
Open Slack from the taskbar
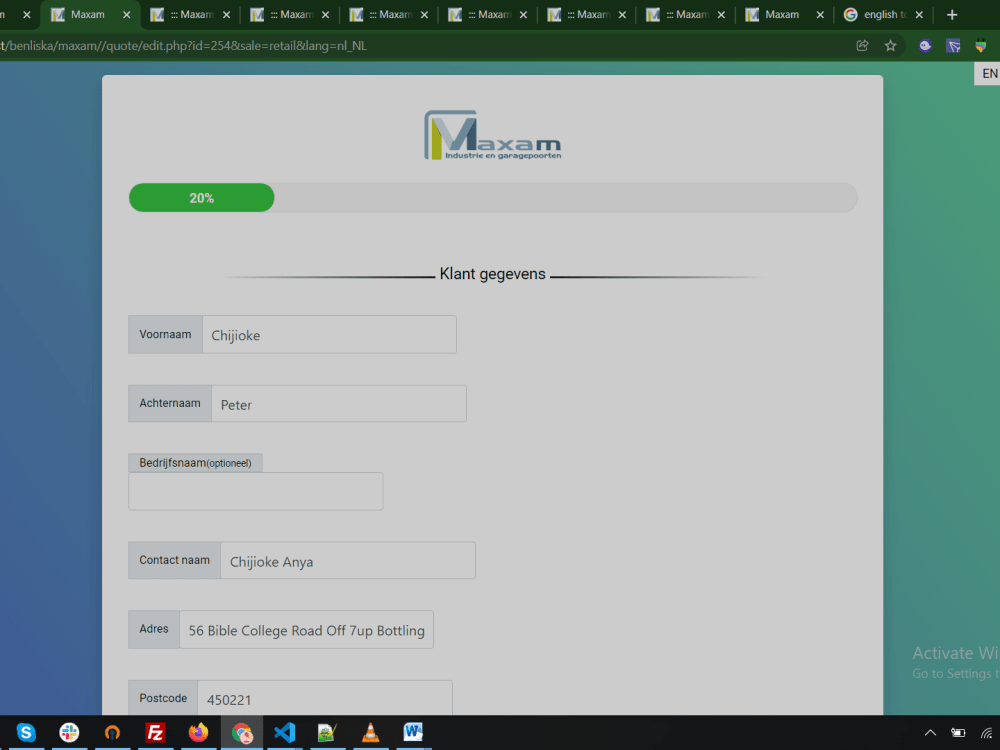click(x=69, y=732)
